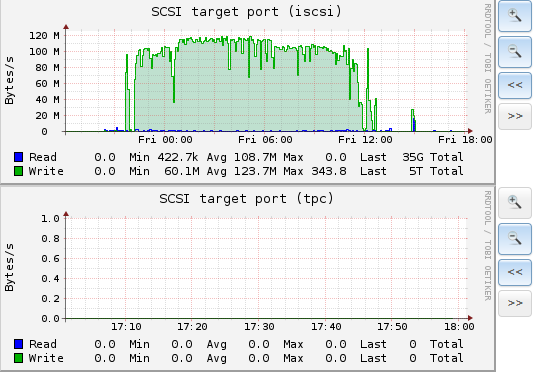This screenshot has width=539, height=390.
Task: Click the '120 M' y-axis label
Action: [x=44, y=36]
